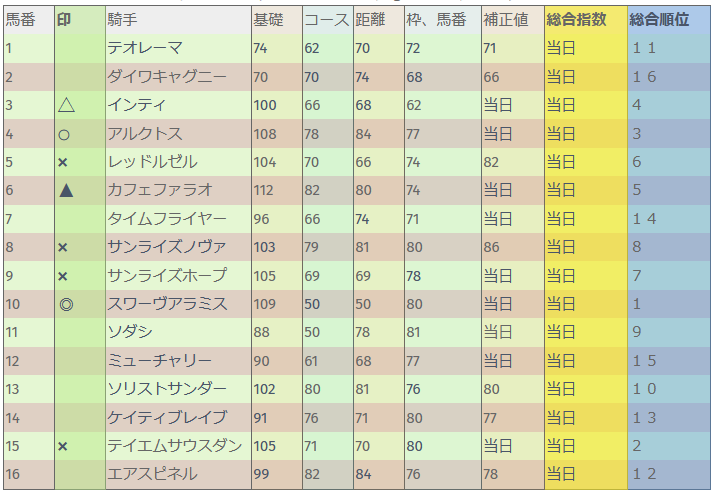
Task: Open the ソダシ horse entry
Action: point(129,332)
